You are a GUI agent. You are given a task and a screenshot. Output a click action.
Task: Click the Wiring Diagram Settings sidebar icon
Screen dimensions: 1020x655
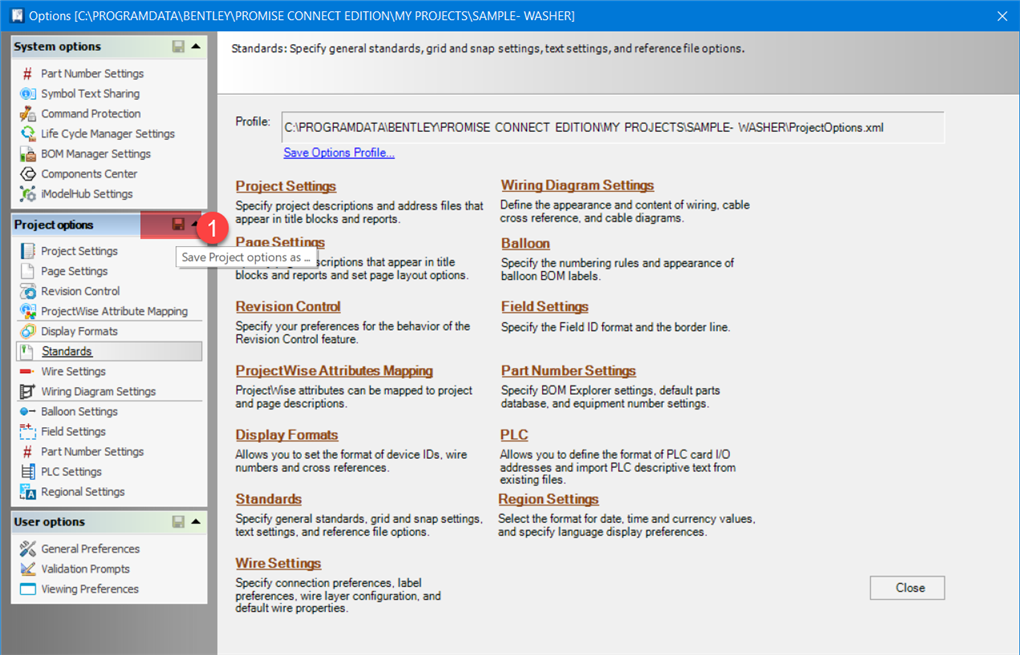point(27,392)
